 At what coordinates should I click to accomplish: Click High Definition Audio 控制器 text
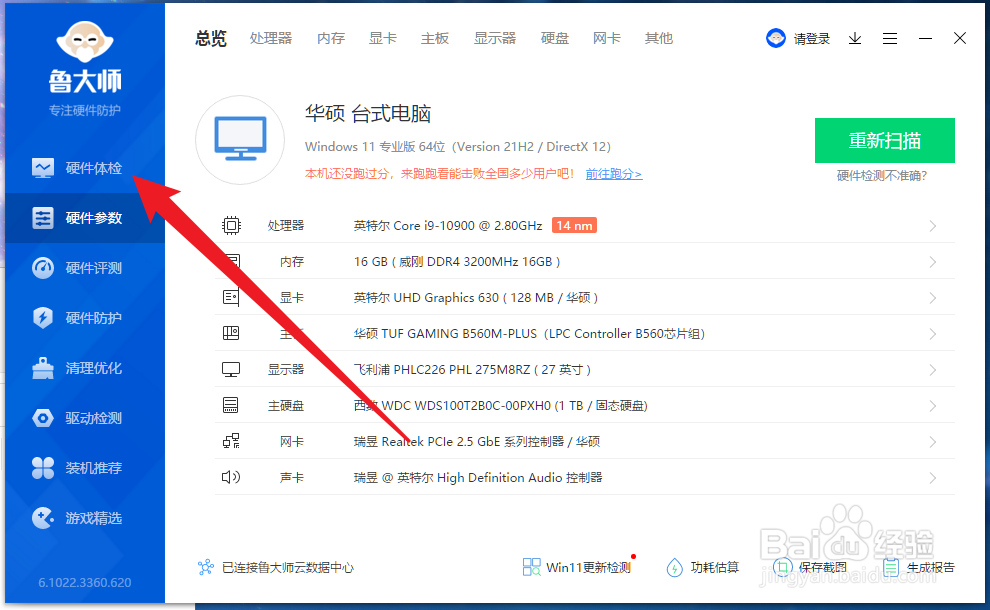click(x=478, y=477)
